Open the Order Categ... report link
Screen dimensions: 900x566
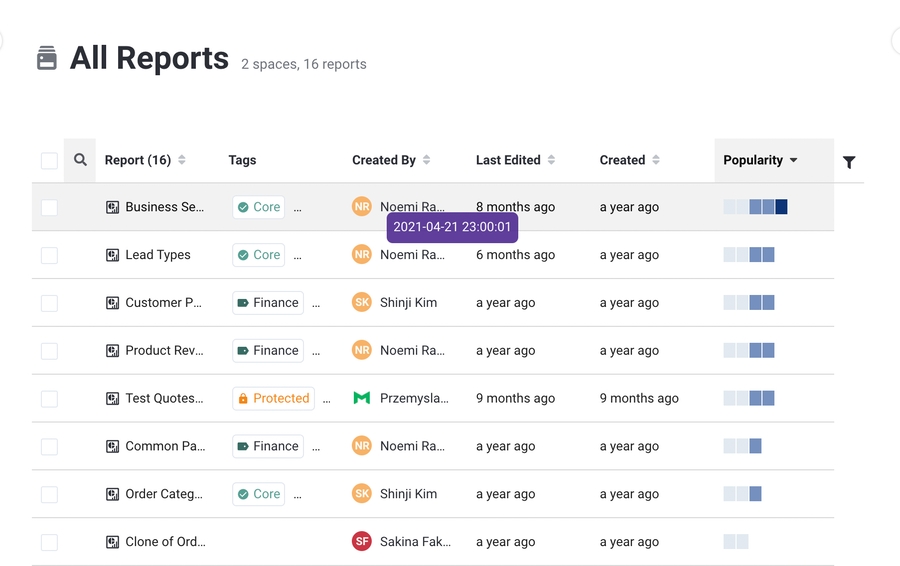click(164, 494)
